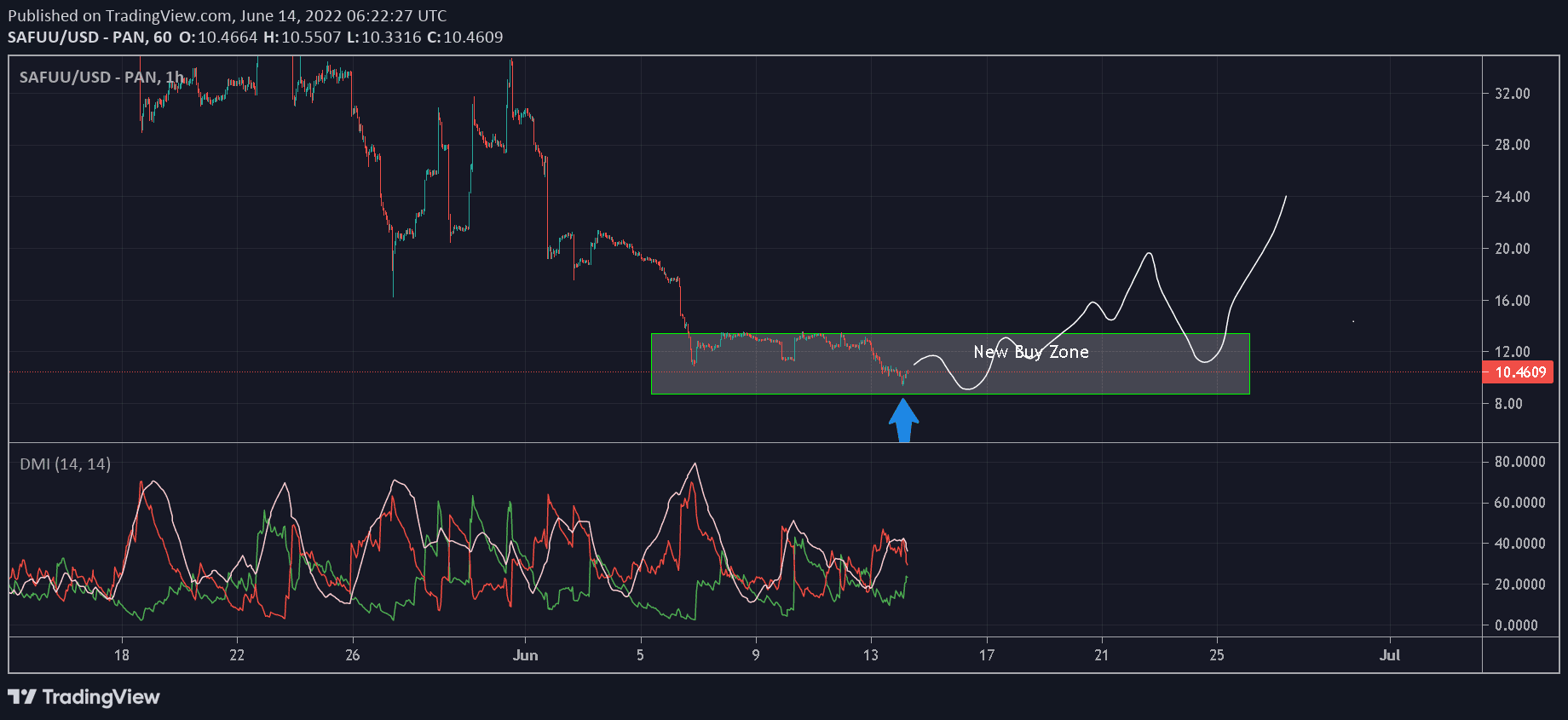Click the header opening price O:10.4664
Screen dimensions: 1568x720
point(218,37)
